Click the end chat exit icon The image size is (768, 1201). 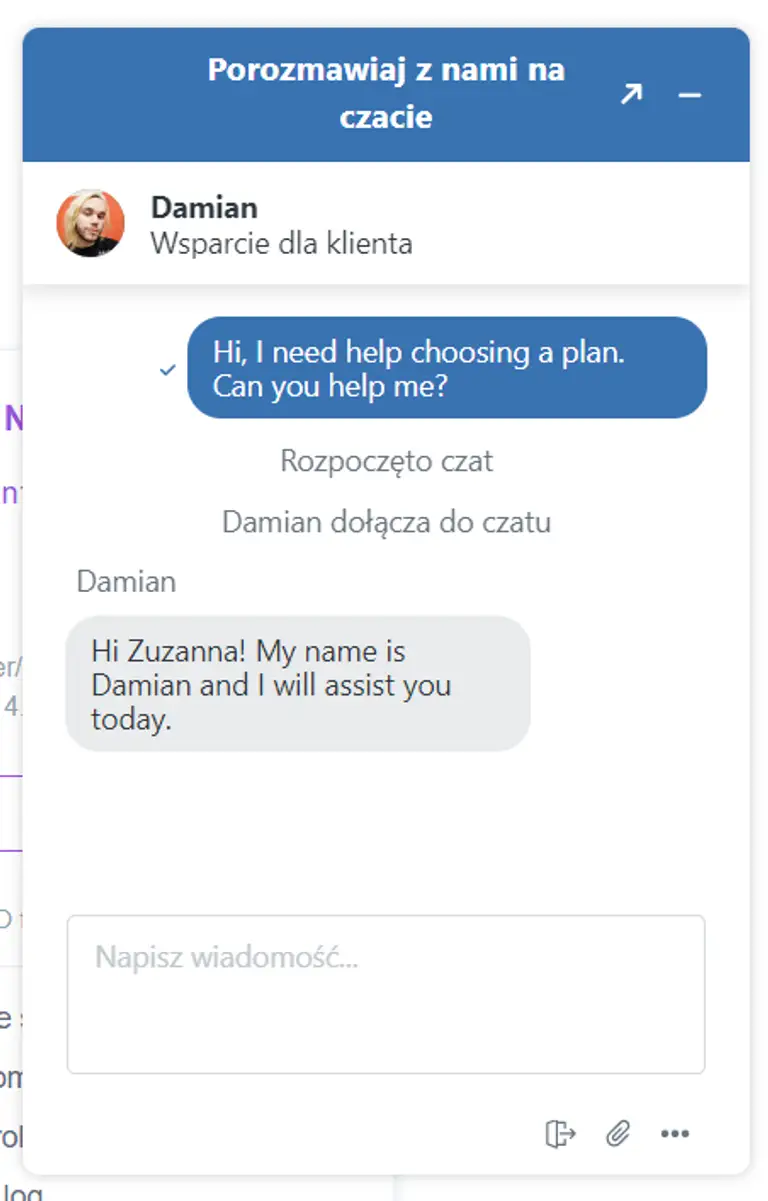click(x=561, y=1133)
